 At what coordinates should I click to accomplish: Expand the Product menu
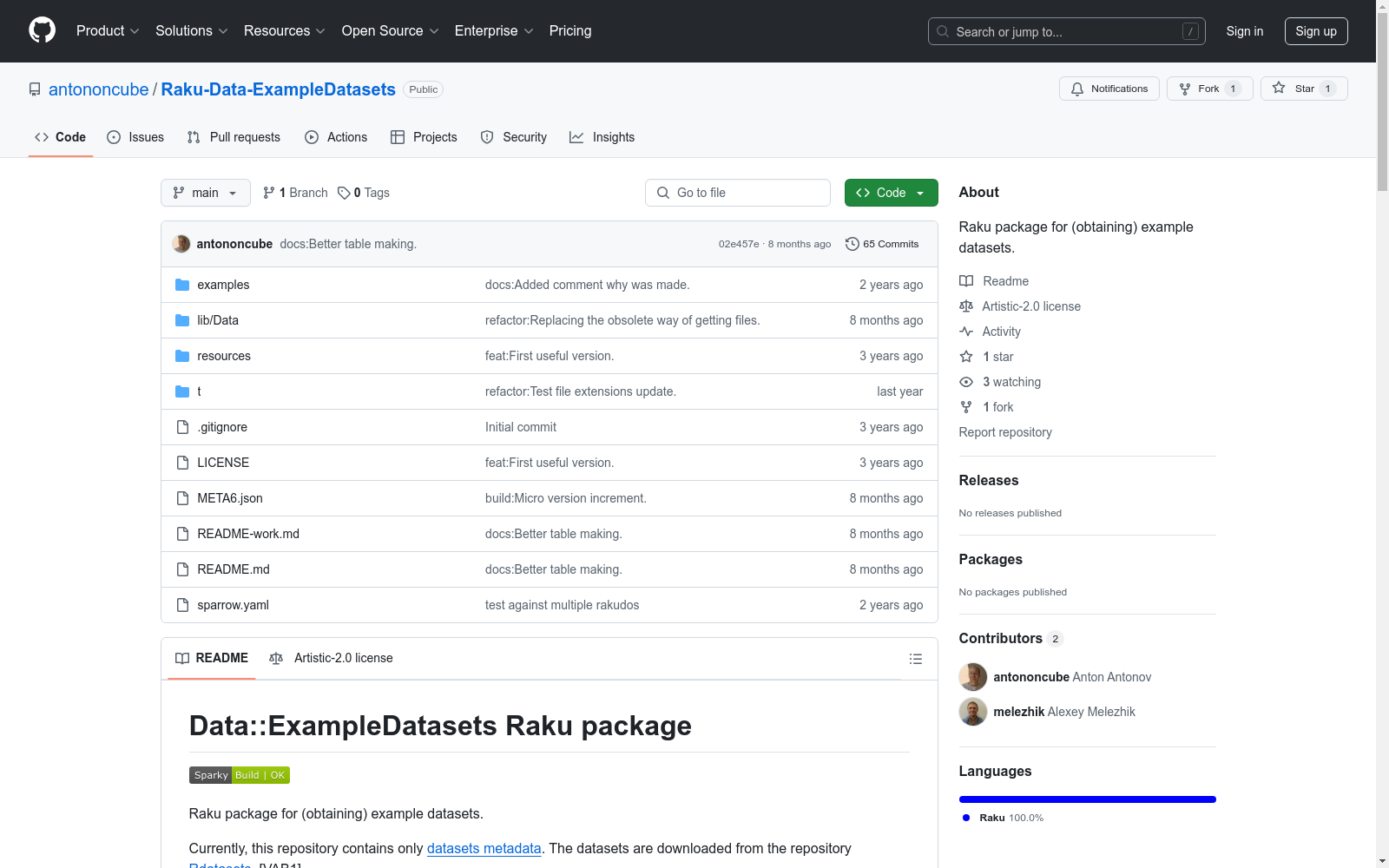point(108,31)
